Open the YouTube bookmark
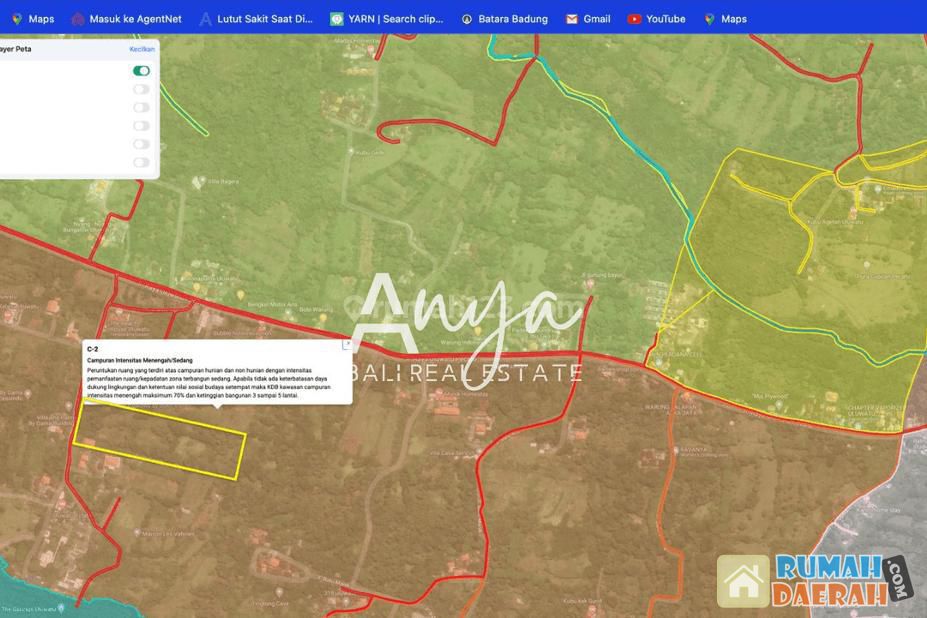927x618 pixels. pos(656,19)
